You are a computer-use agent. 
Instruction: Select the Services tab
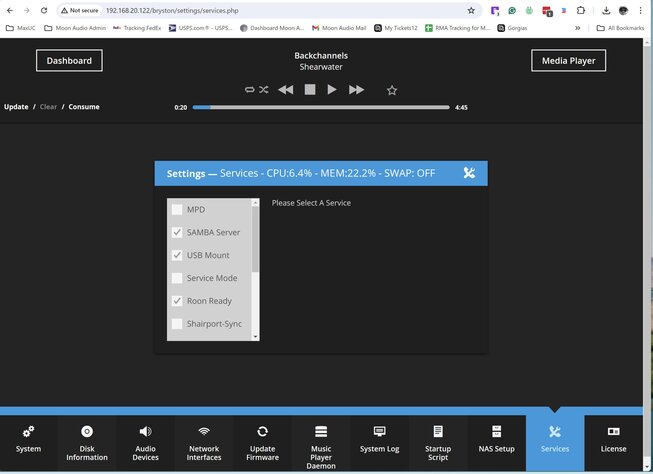pos(555,443)
